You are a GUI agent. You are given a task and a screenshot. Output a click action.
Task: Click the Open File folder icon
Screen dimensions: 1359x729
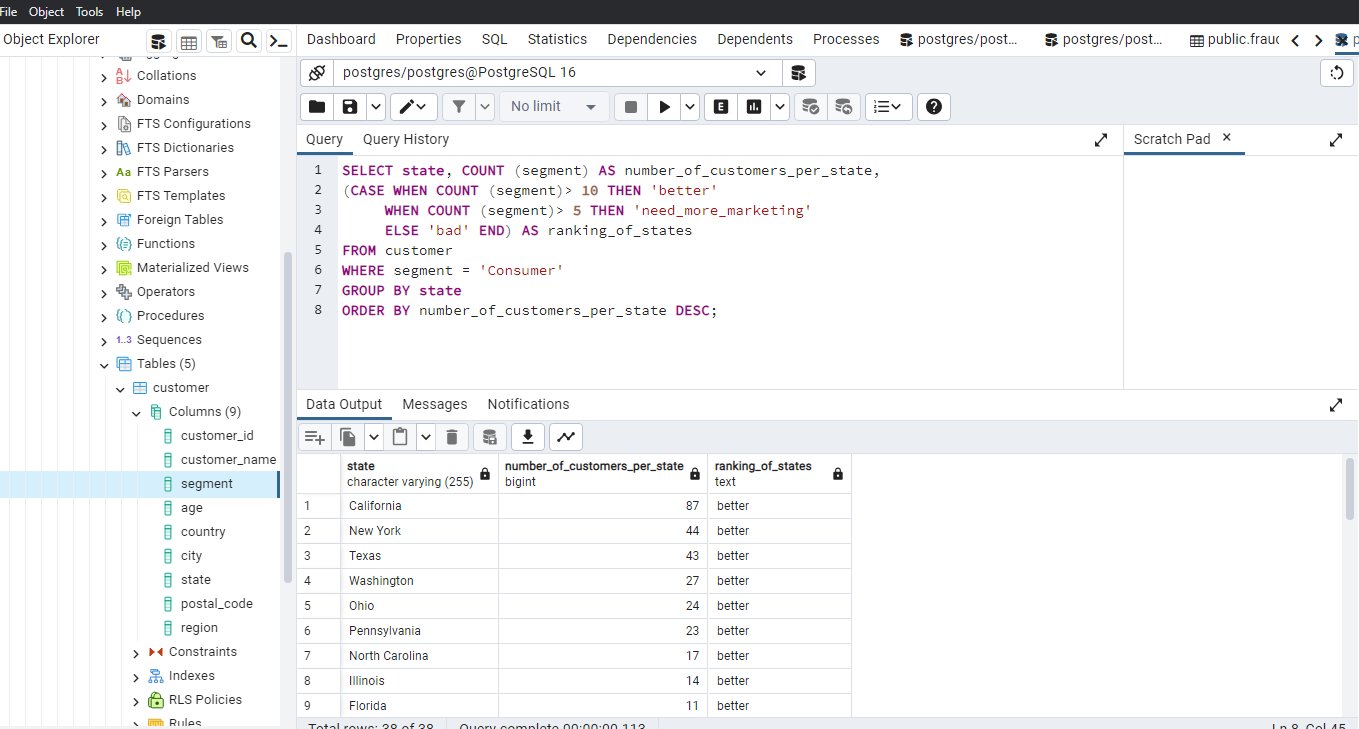point(317,107)
